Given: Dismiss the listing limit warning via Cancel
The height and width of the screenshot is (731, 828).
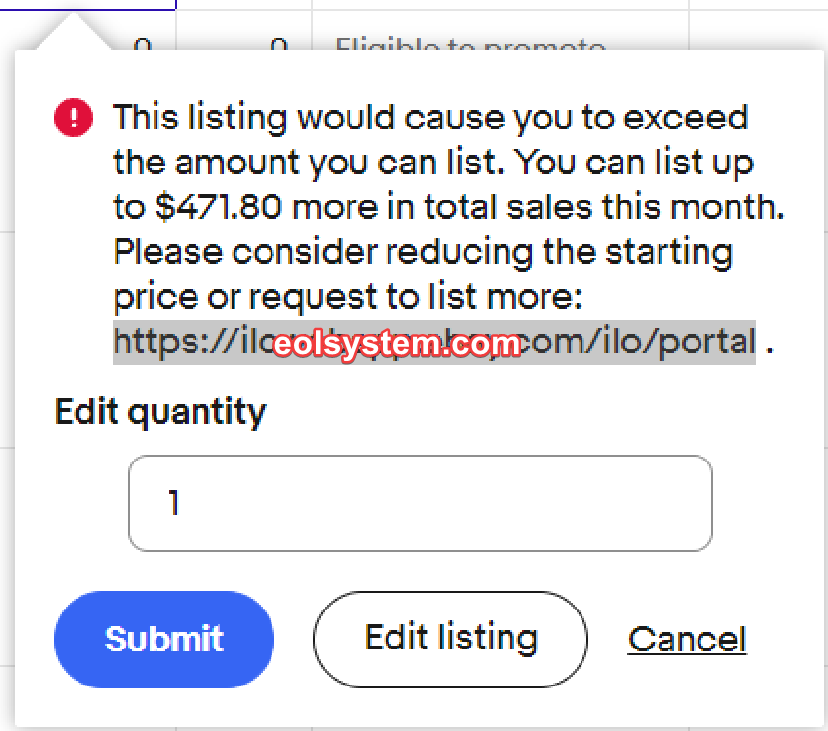Looking at the screenshot, I should [x=686, y=640].
